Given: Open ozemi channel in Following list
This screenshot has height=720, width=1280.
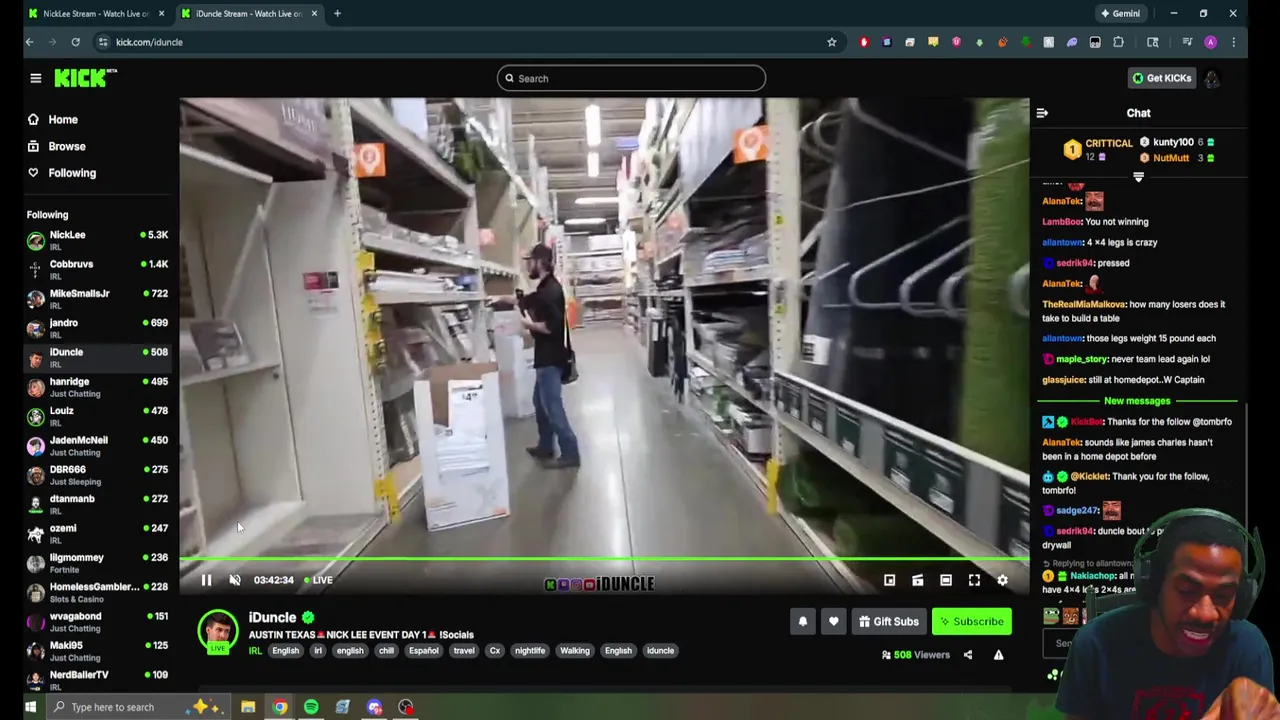Looking at the screenshot, I should coord(98,533).
